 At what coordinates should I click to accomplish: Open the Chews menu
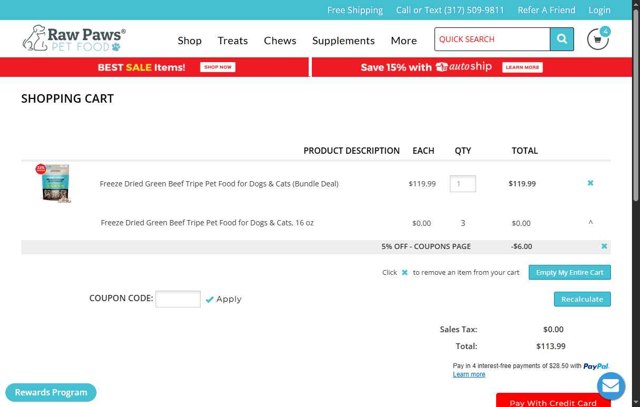(280, 40)
